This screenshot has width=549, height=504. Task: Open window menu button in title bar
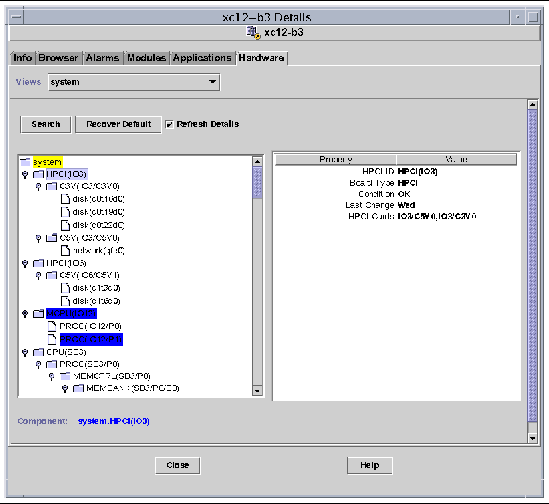[16, 17]
